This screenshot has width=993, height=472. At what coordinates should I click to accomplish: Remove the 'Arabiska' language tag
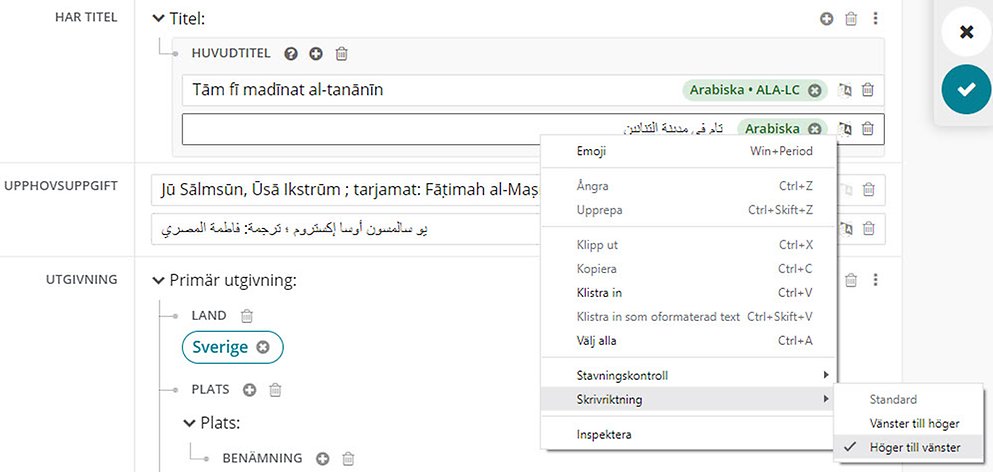815,129
